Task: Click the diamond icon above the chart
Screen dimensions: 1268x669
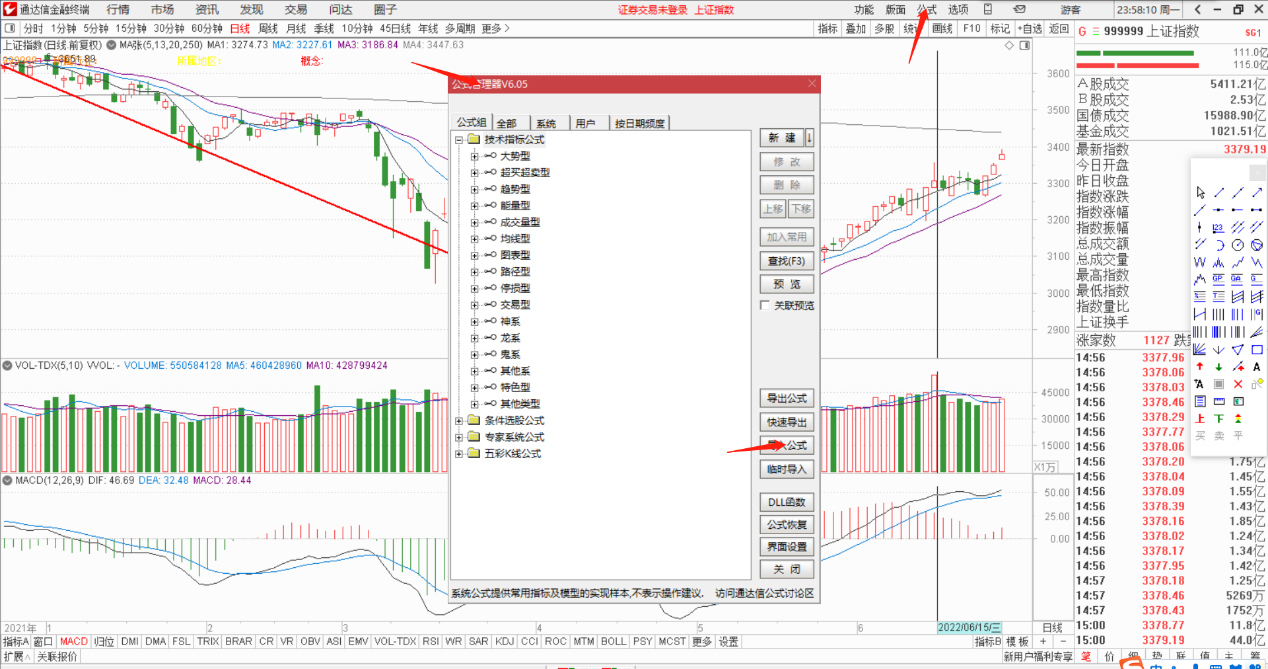Action: click(x=1009, y=45)
